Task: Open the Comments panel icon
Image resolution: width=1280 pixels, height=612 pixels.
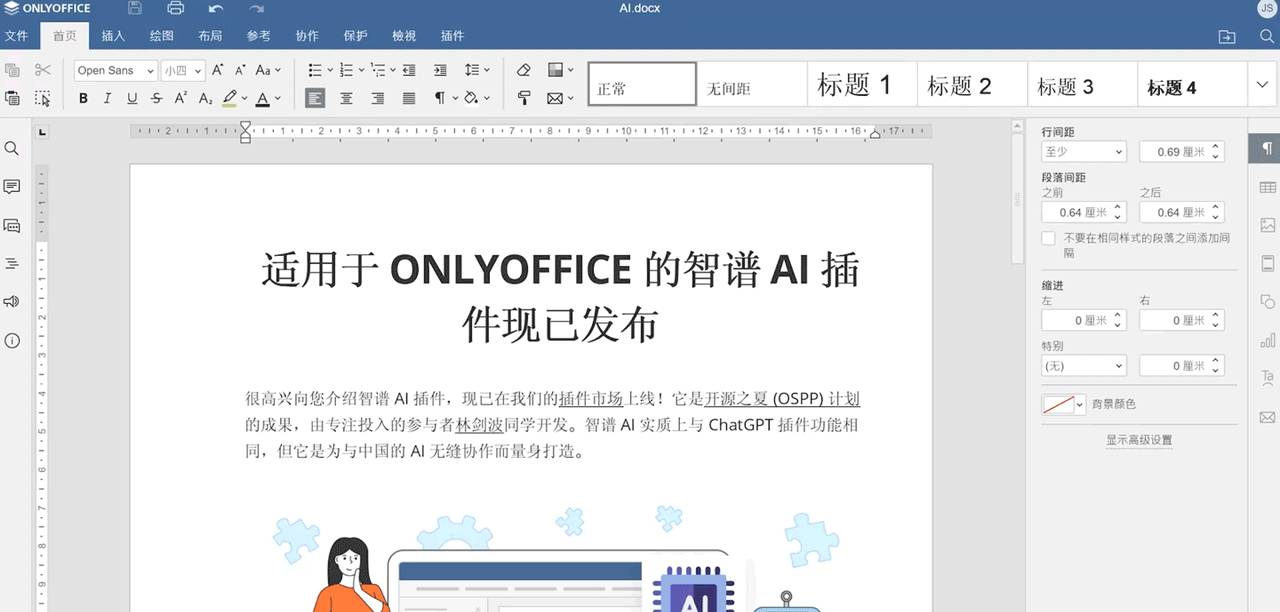Action: click(13, 187)
